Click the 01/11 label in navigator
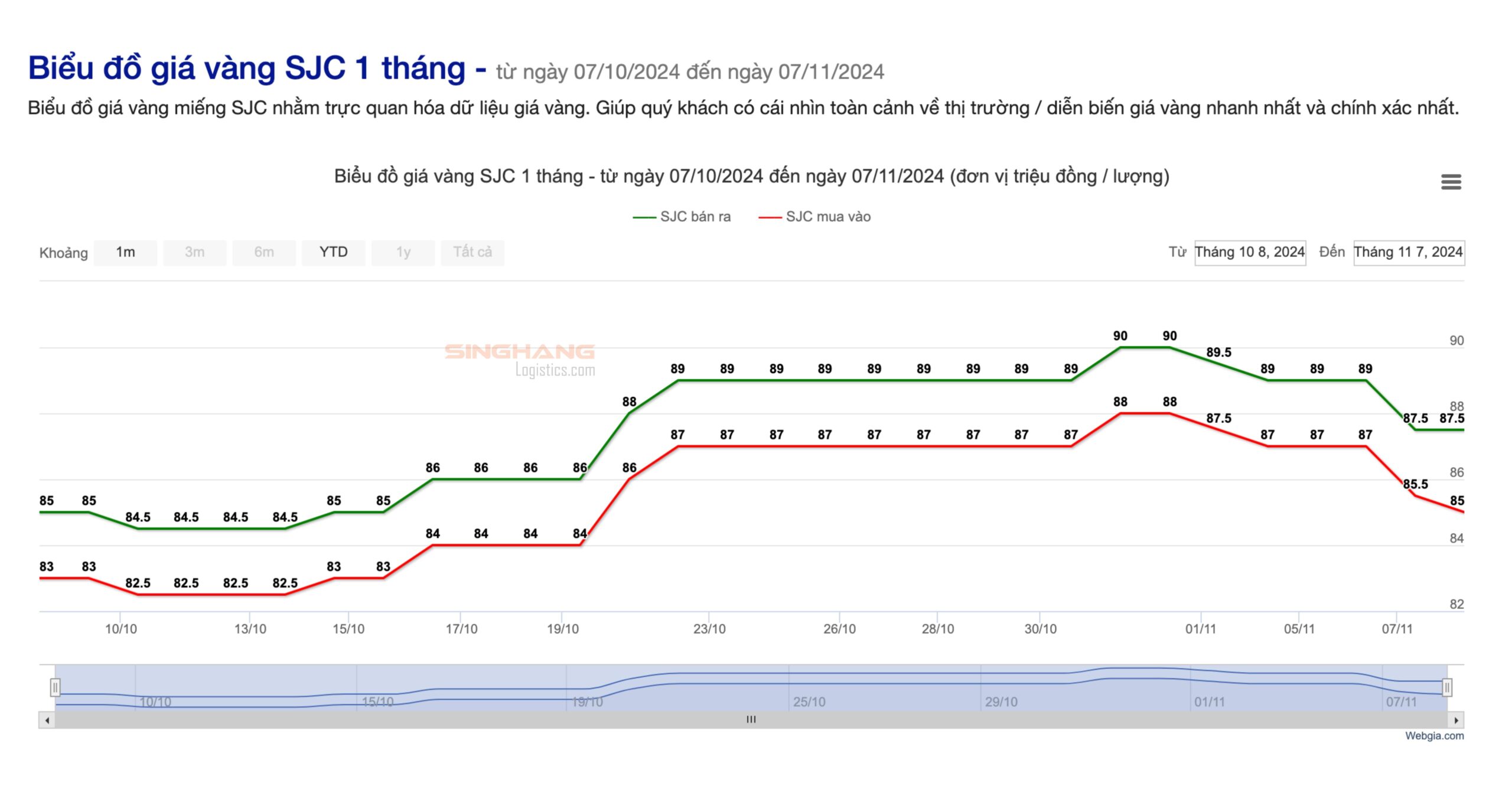Screen dimensions: 1512x789 tap(1210, 702)
